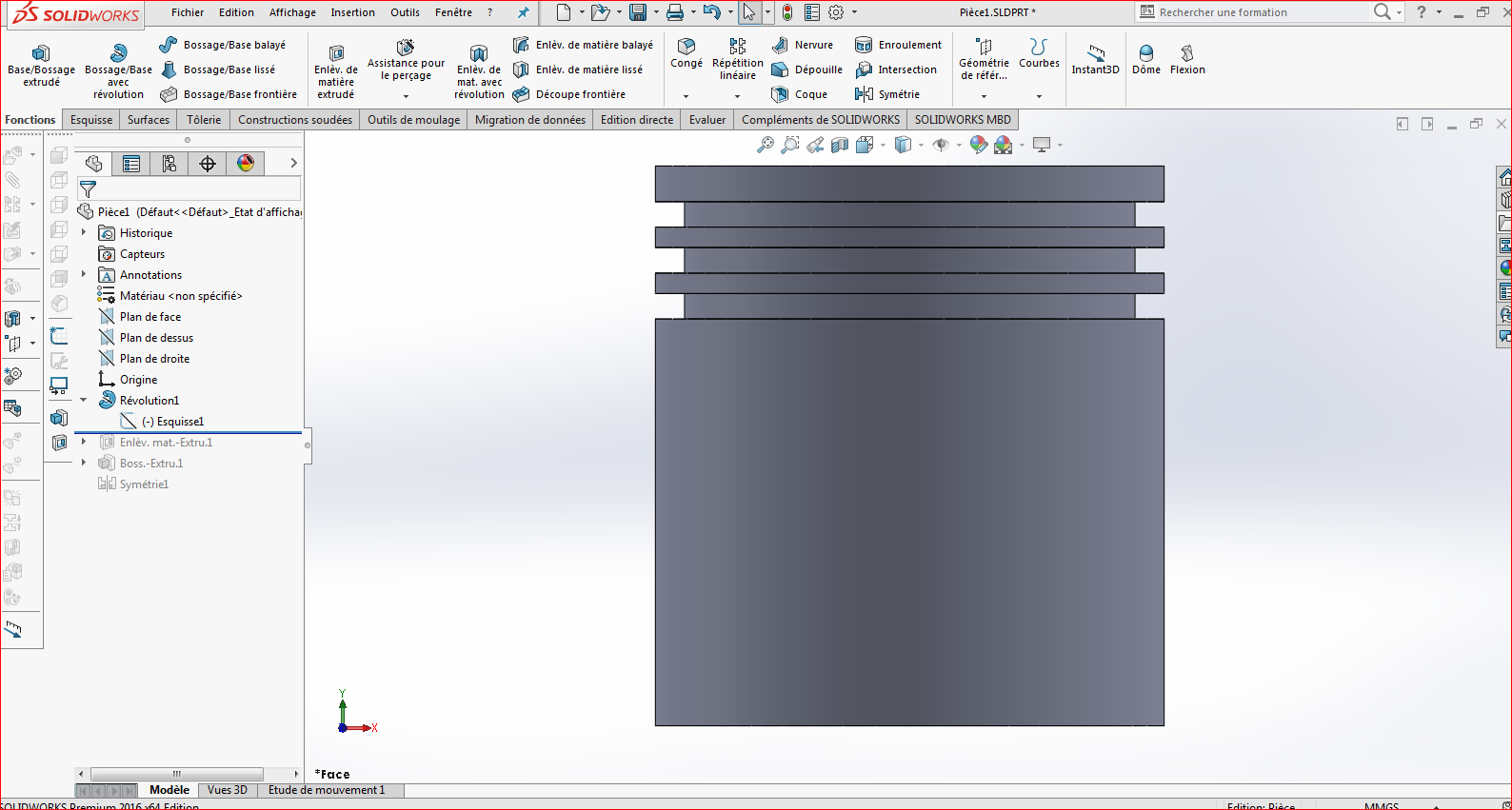The width and height of the screenshot is (1512, 810).
Task: Click the Rechercher une formation search field
Action: 1253,12
